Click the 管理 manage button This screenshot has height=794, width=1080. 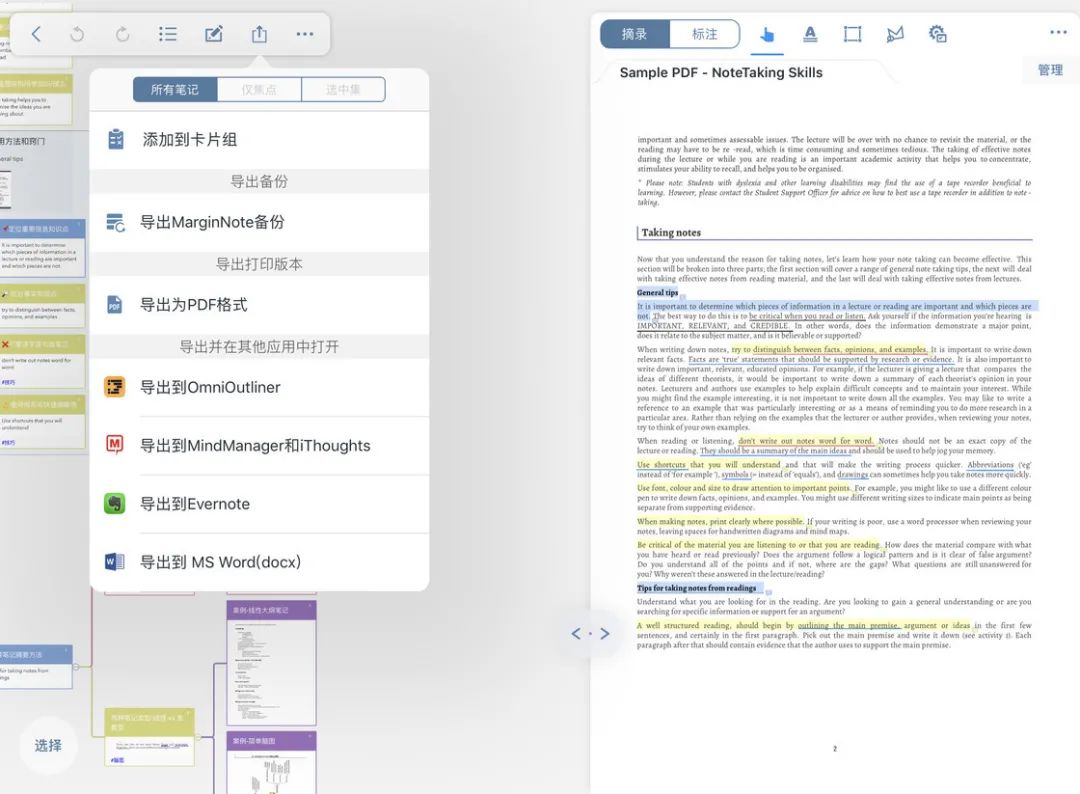coord(1050,70)
